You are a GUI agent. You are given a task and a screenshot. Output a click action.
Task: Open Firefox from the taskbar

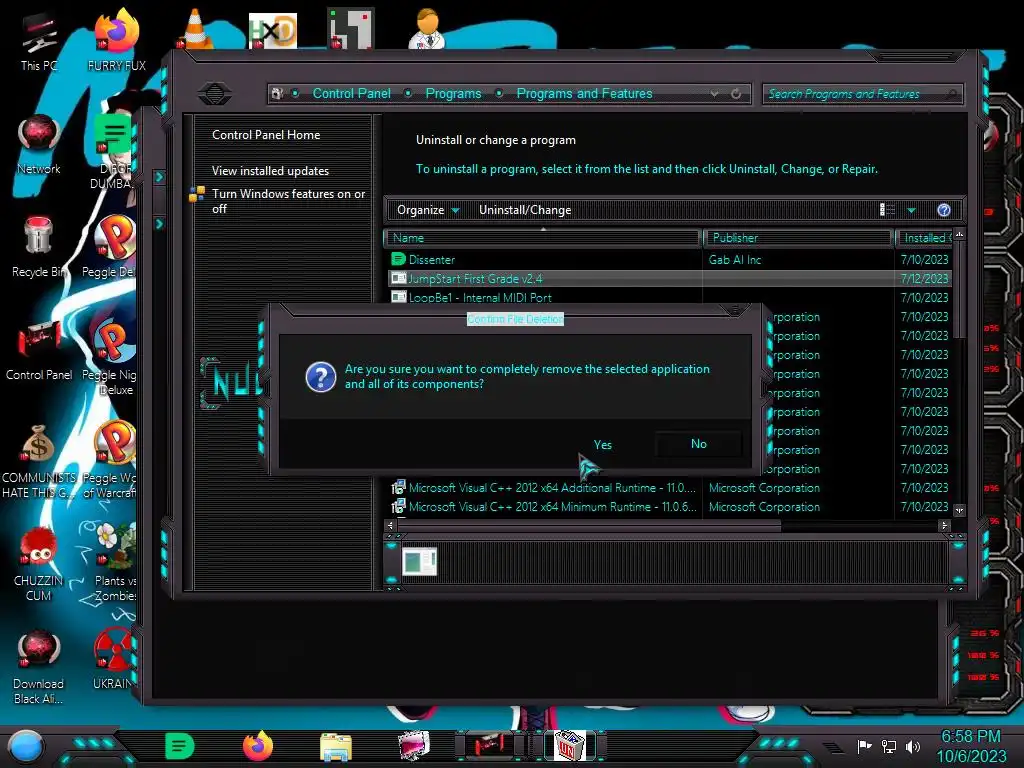click(x=258, y=746)
